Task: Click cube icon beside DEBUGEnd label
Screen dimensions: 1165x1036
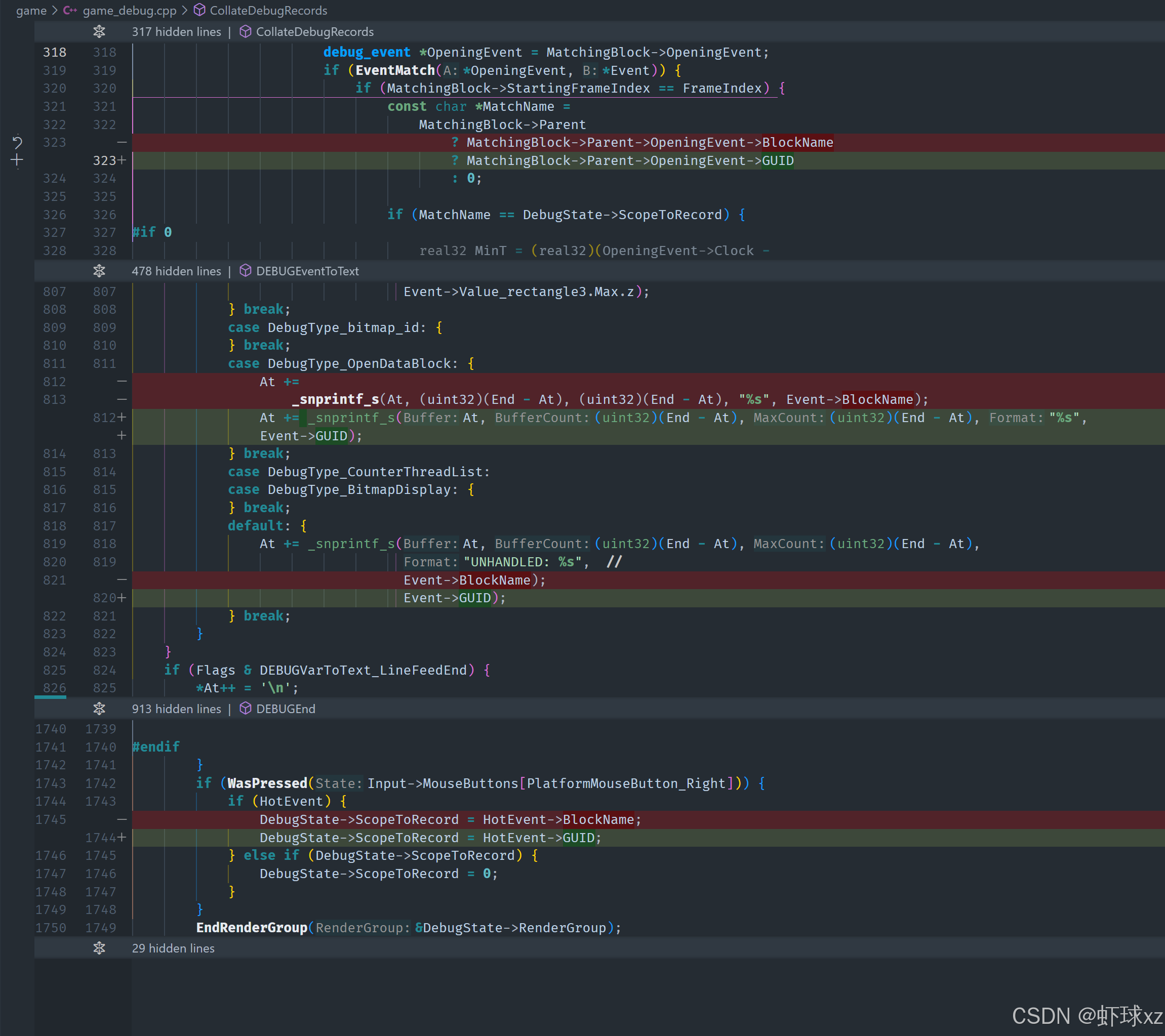Action: (x=245, y=709)
